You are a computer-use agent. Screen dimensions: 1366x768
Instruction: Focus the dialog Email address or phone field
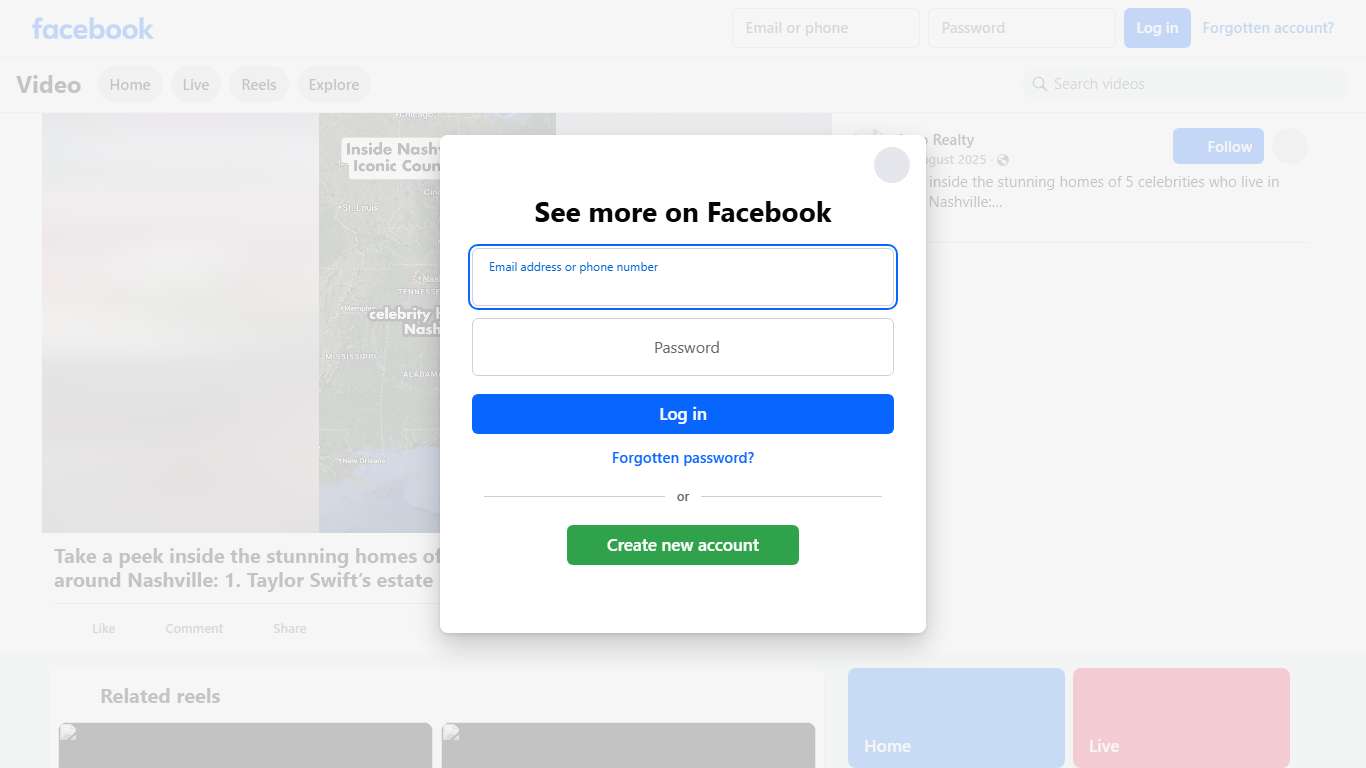(683, 277)
